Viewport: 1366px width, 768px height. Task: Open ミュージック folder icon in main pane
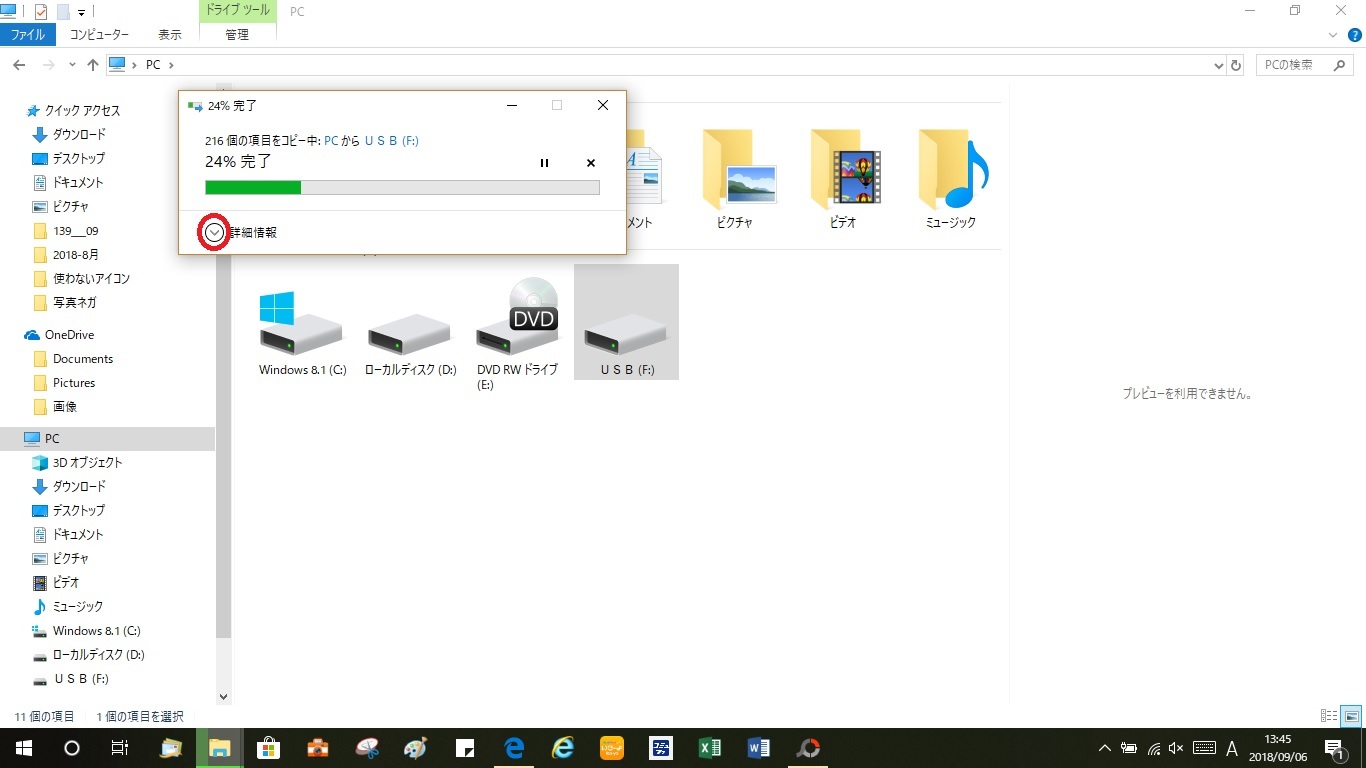click(x=951, y=181)
